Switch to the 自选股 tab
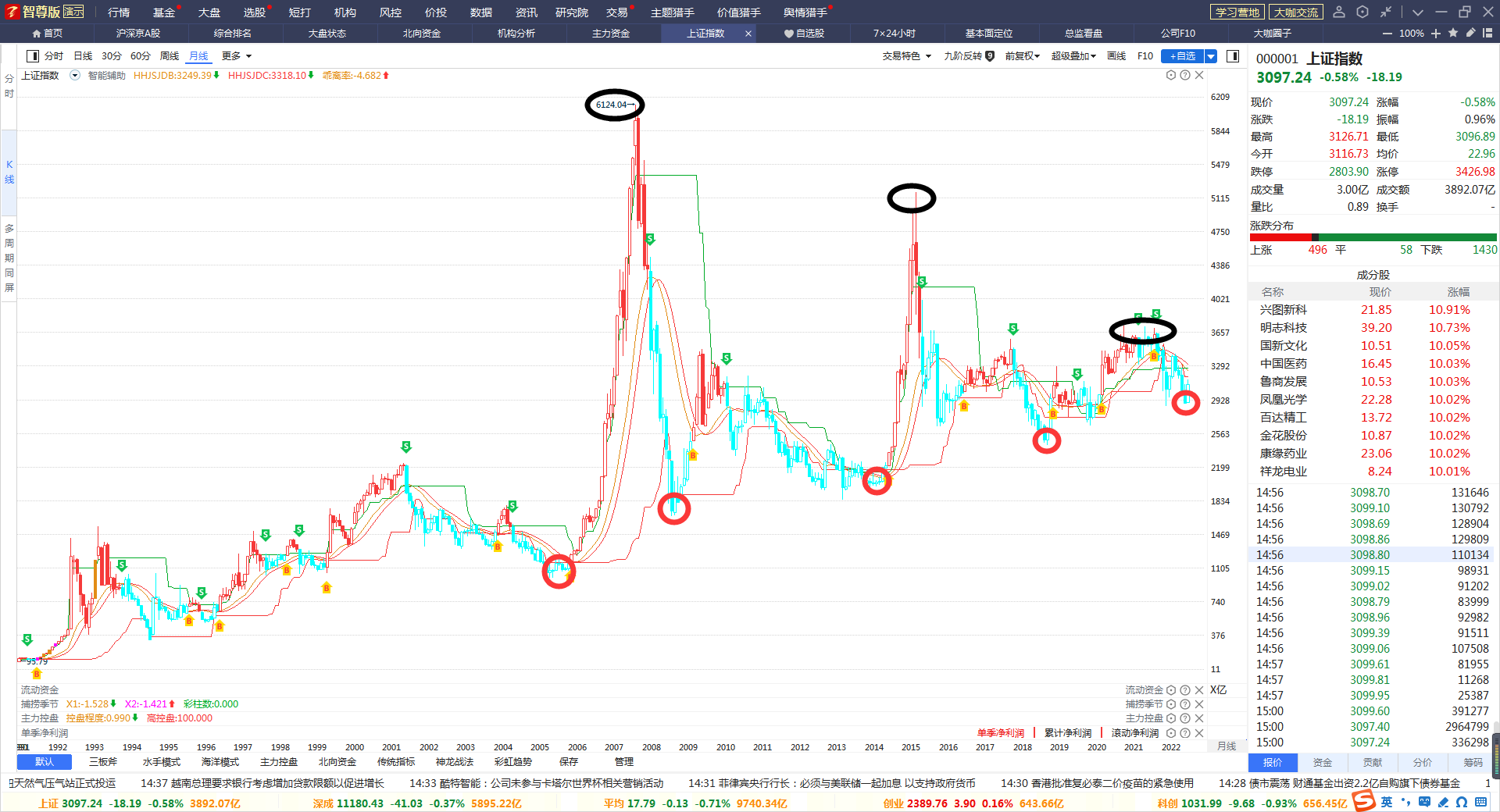This screenshot has height=812, width=1500. [x=804, y=34]
